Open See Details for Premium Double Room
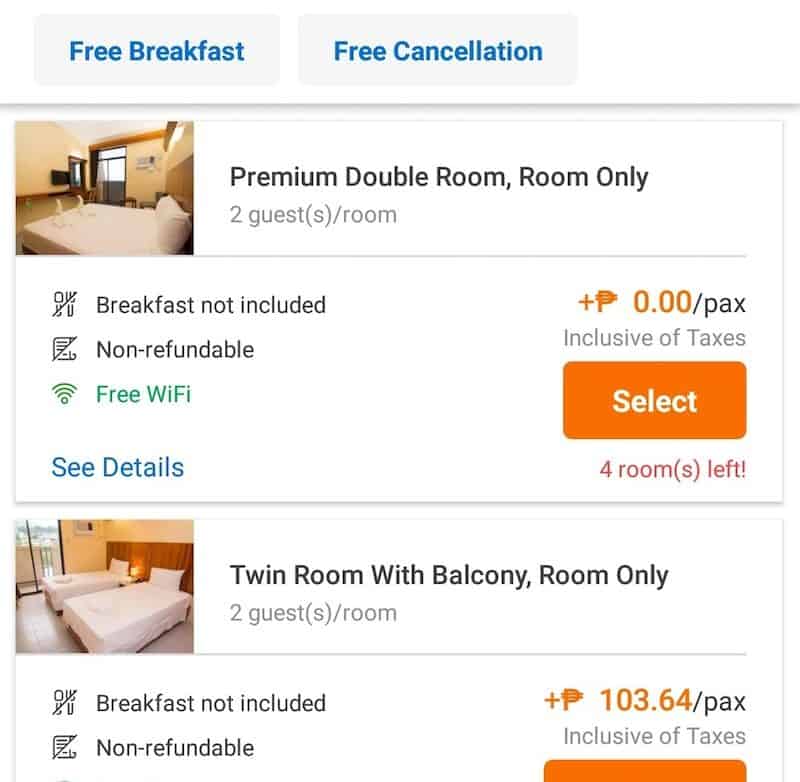This screenshot has width=800, height=782. click(x=118, y=467)
